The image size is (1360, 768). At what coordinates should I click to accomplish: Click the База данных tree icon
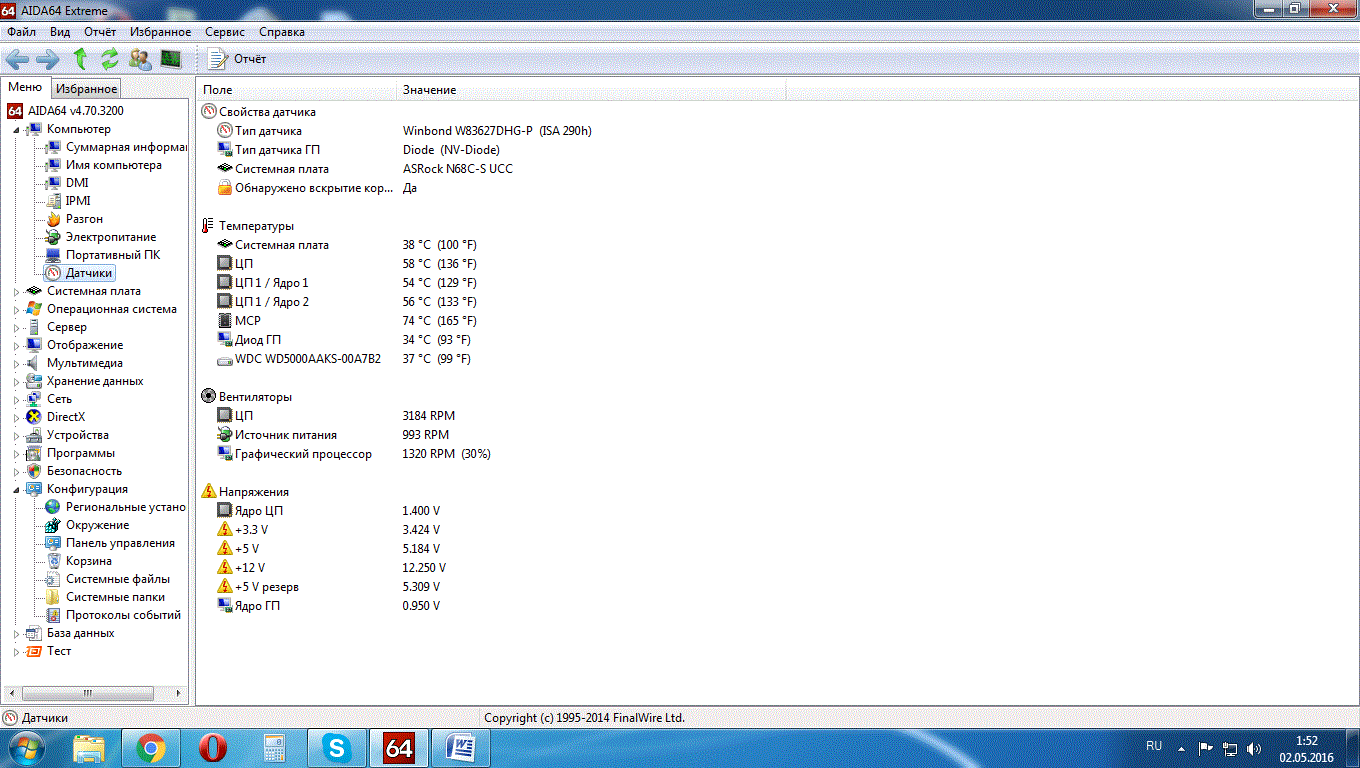click(x=34, y=633)
